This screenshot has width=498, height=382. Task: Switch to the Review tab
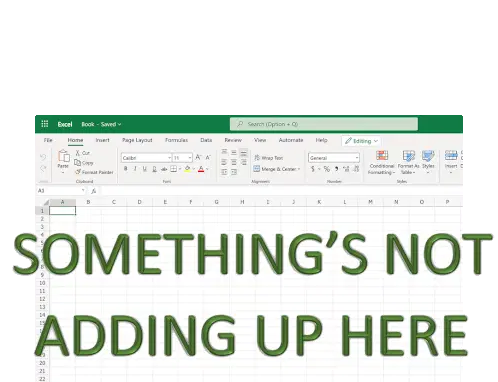pyautogui.click(x=233, y=140)
